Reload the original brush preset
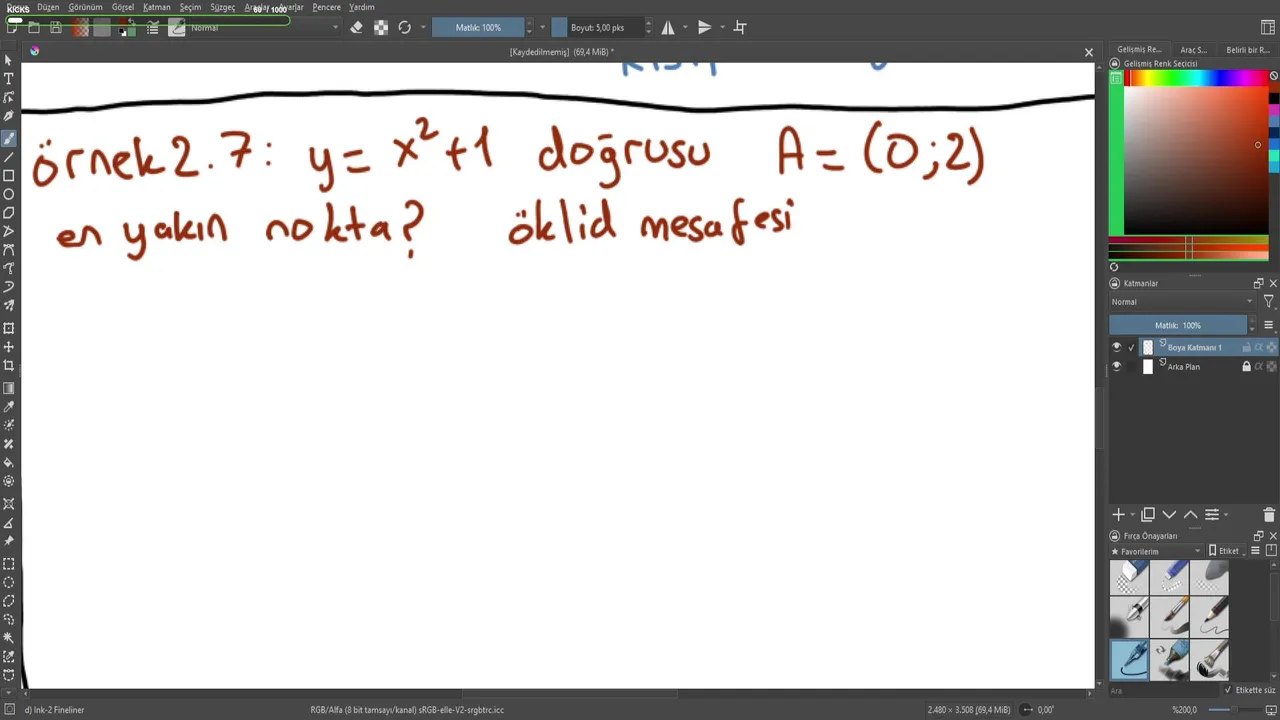This screenshot has width=1280, height=720. coord(404,28)
